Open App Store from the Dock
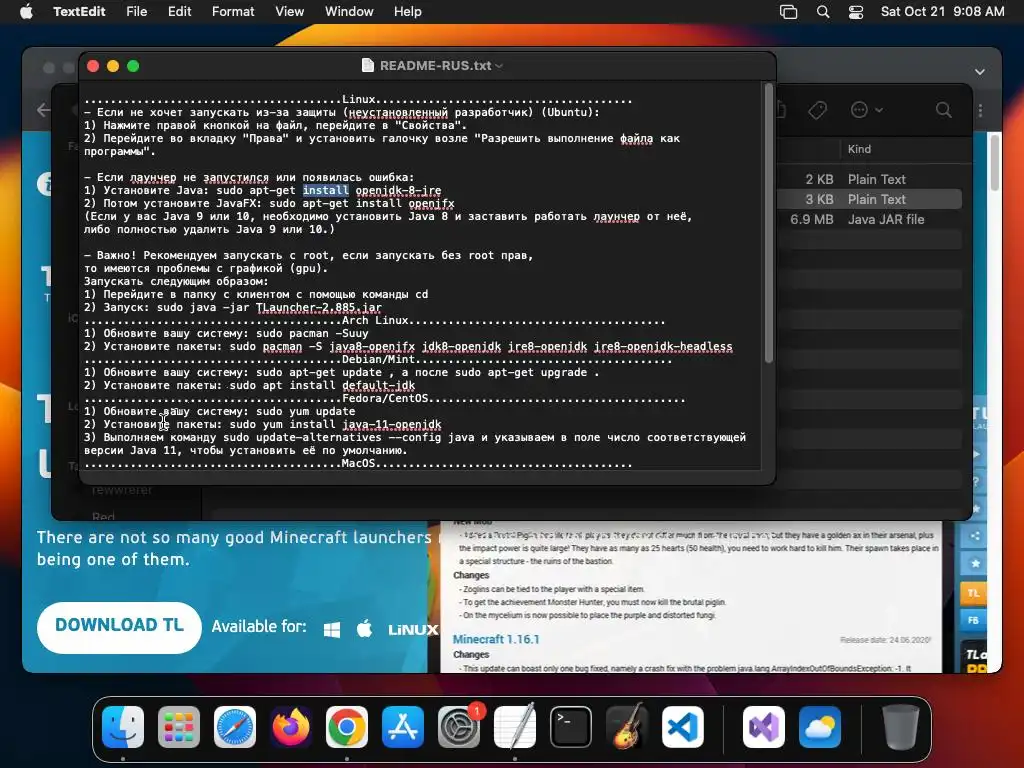The width and height of the screenshot is (1024, 768). 403,727
